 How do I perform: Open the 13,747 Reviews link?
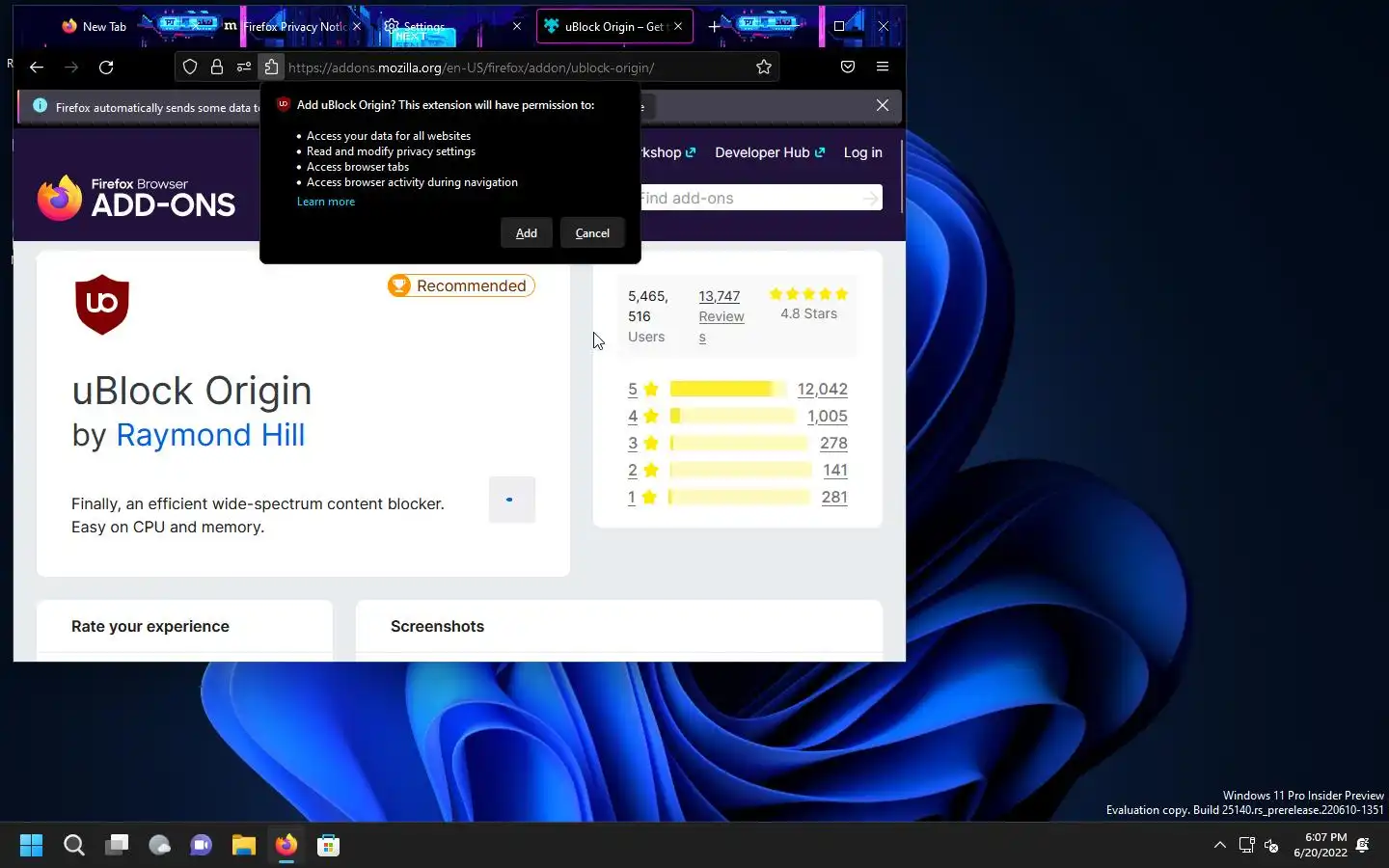pos(722,316)
